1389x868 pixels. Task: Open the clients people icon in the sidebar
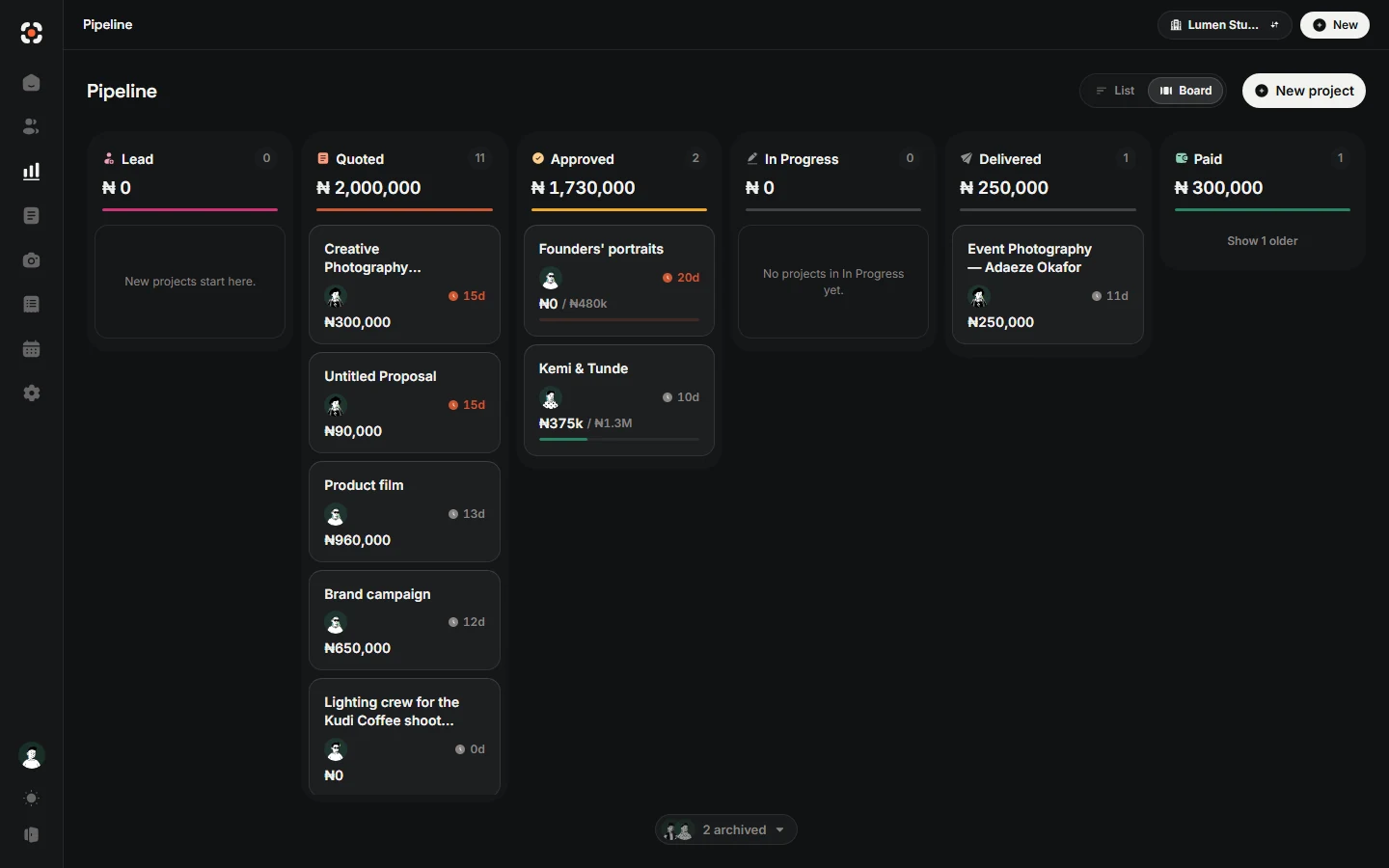tap(31, 127)
